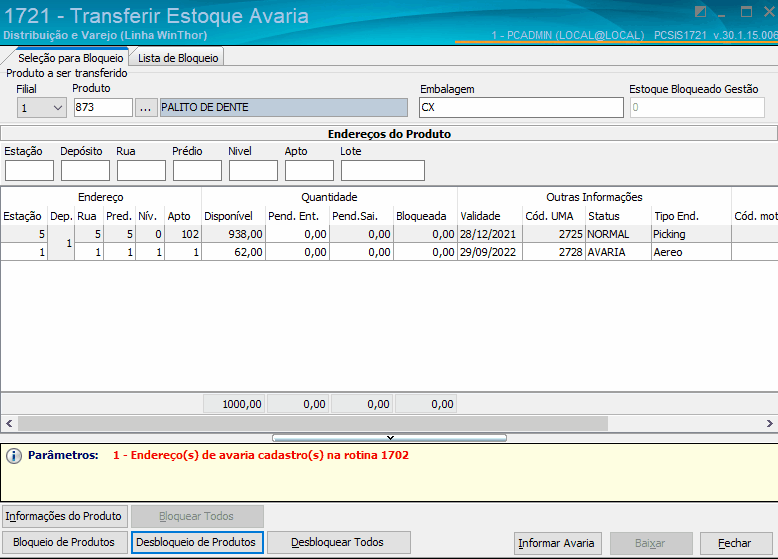This screenshot has height=559, width=778.
Task: Click the Bloqueada column header
Action: pyautogui.click(x=425, y=216)
